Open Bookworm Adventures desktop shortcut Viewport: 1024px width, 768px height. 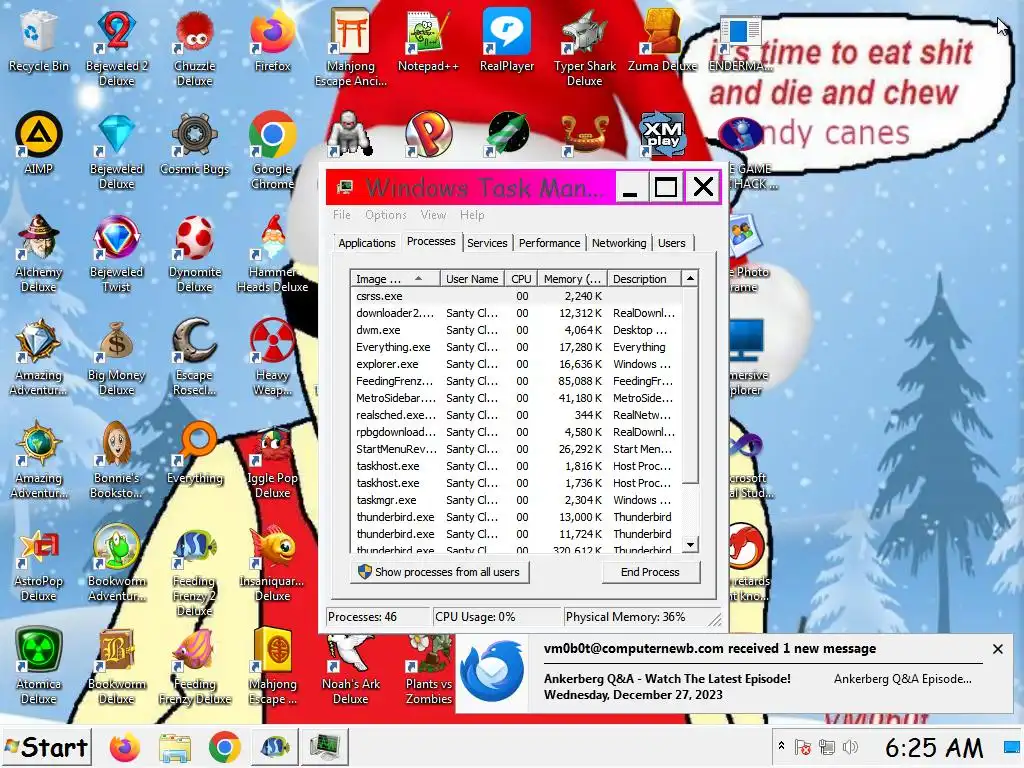point(116,564)
